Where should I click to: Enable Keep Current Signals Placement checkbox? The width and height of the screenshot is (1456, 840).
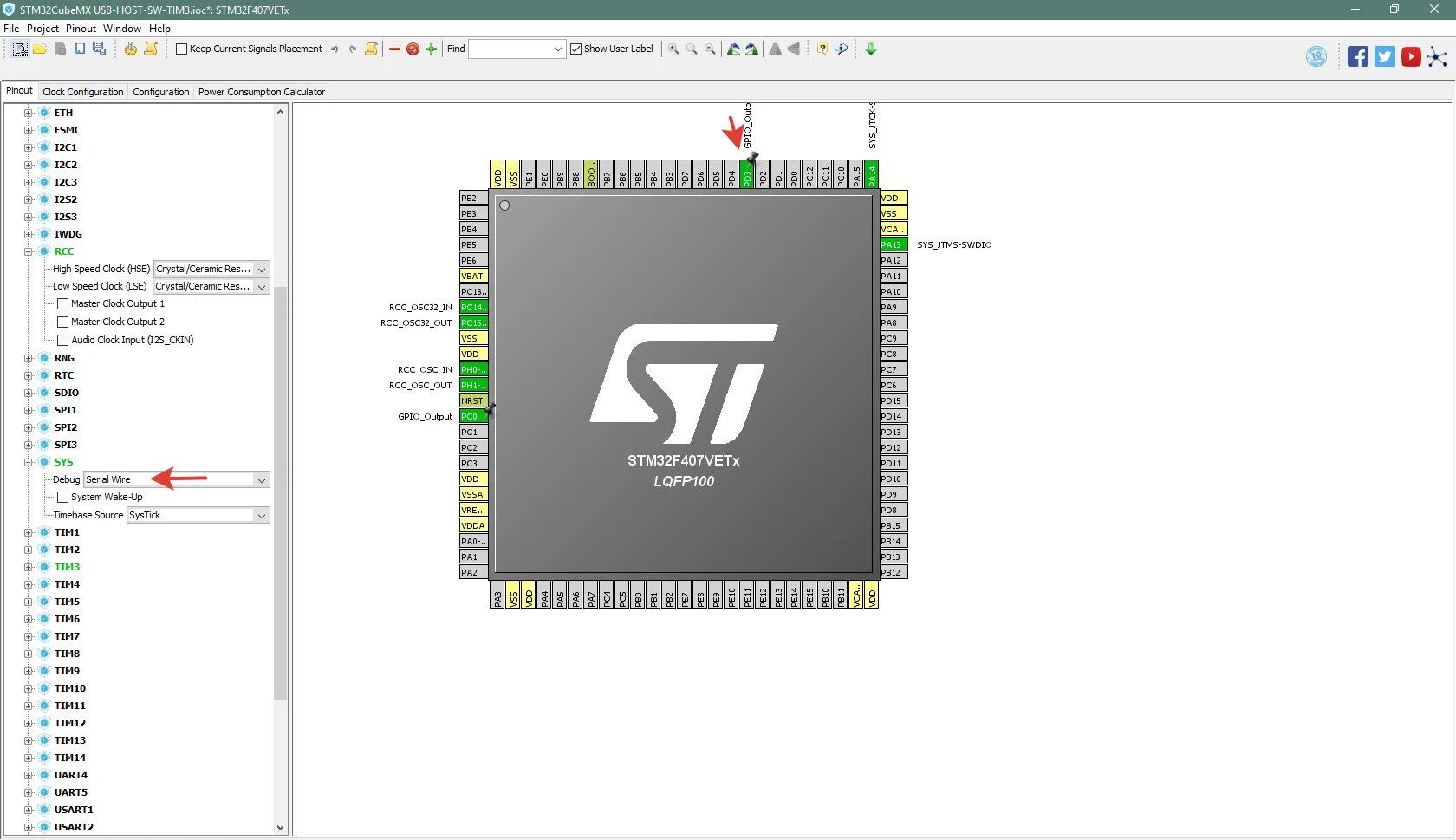click(182, 49)
